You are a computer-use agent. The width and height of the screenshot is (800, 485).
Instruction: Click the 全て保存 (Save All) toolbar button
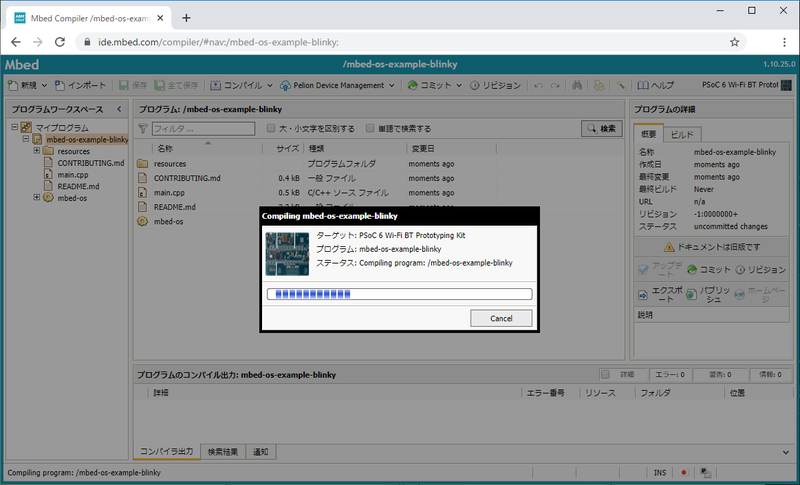point(176,85)
